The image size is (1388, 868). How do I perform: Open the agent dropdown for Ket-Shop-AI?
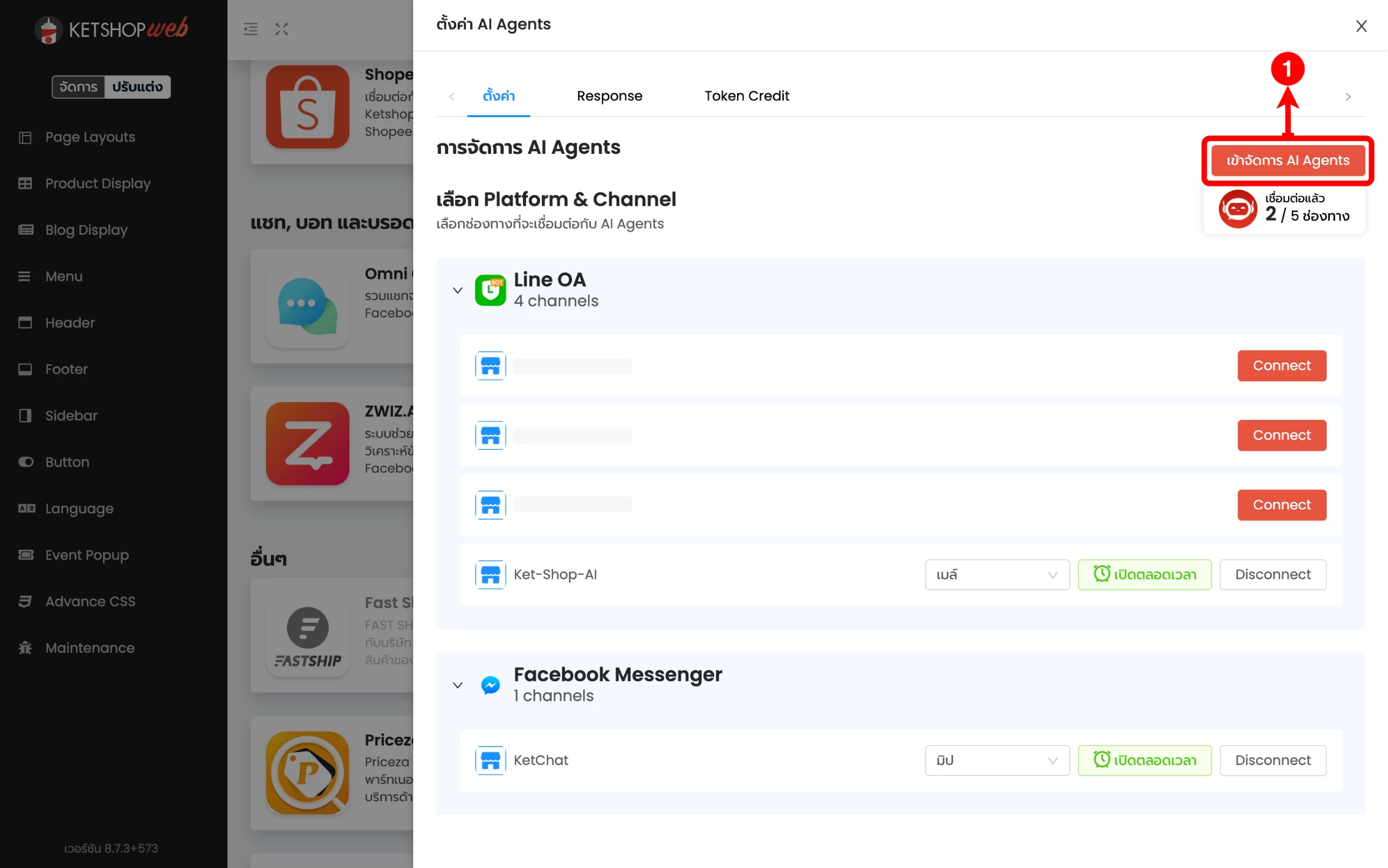pos(996,574)
